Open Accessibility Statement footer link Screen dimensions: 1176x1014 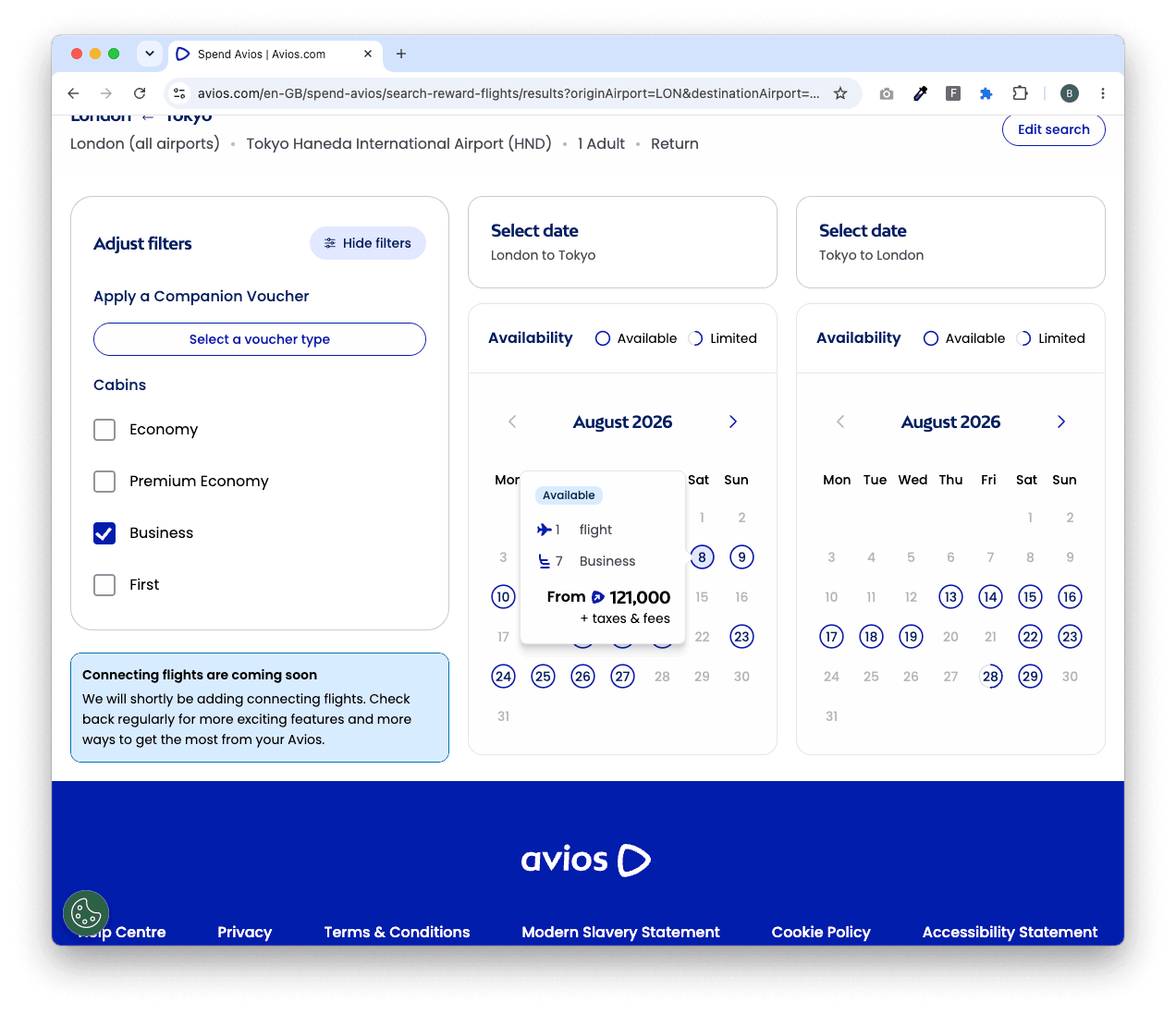point(1010,932)
